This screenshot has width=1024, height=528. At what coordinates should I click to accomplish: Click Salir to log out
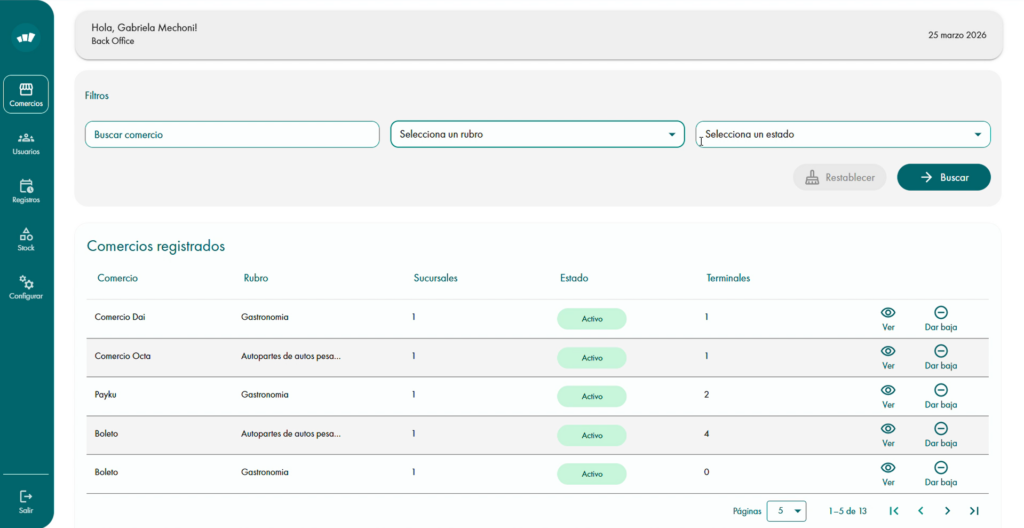point(26,502)
